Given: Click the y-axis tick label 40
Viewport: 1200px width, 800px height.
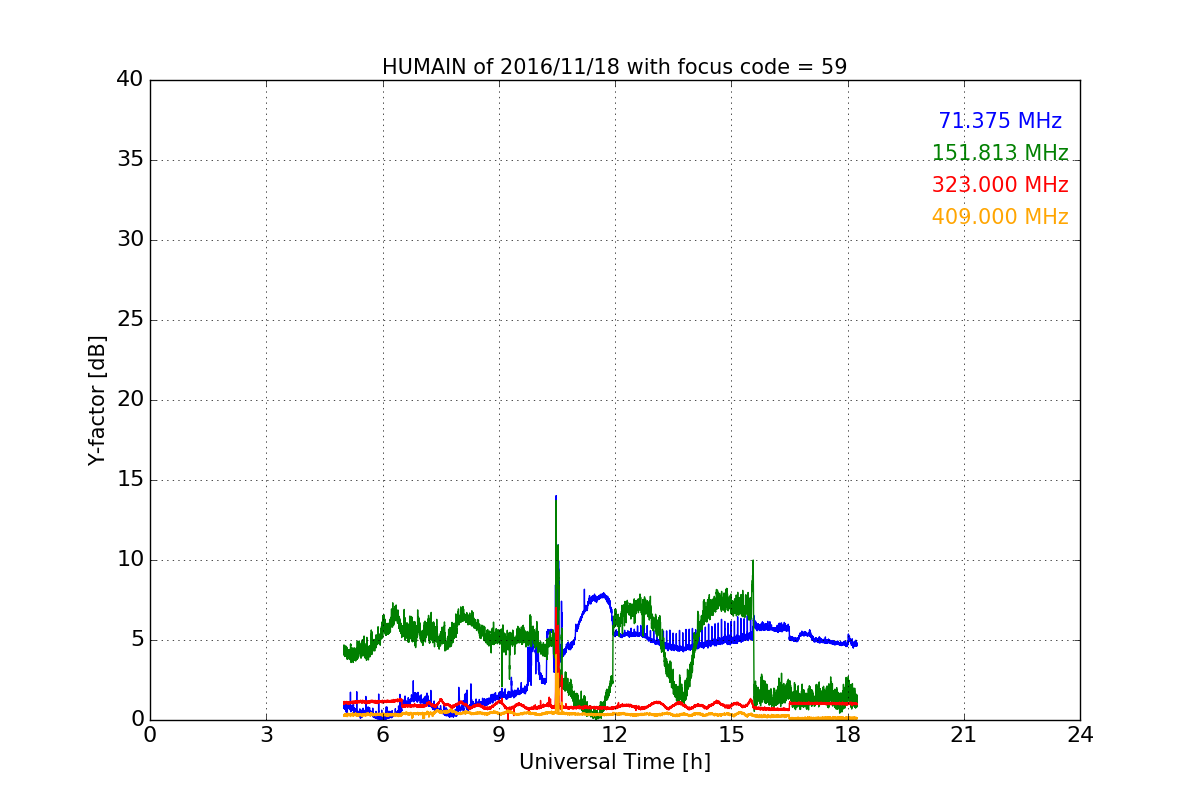Looking at the screenshot, I should [x=129, y=80].
